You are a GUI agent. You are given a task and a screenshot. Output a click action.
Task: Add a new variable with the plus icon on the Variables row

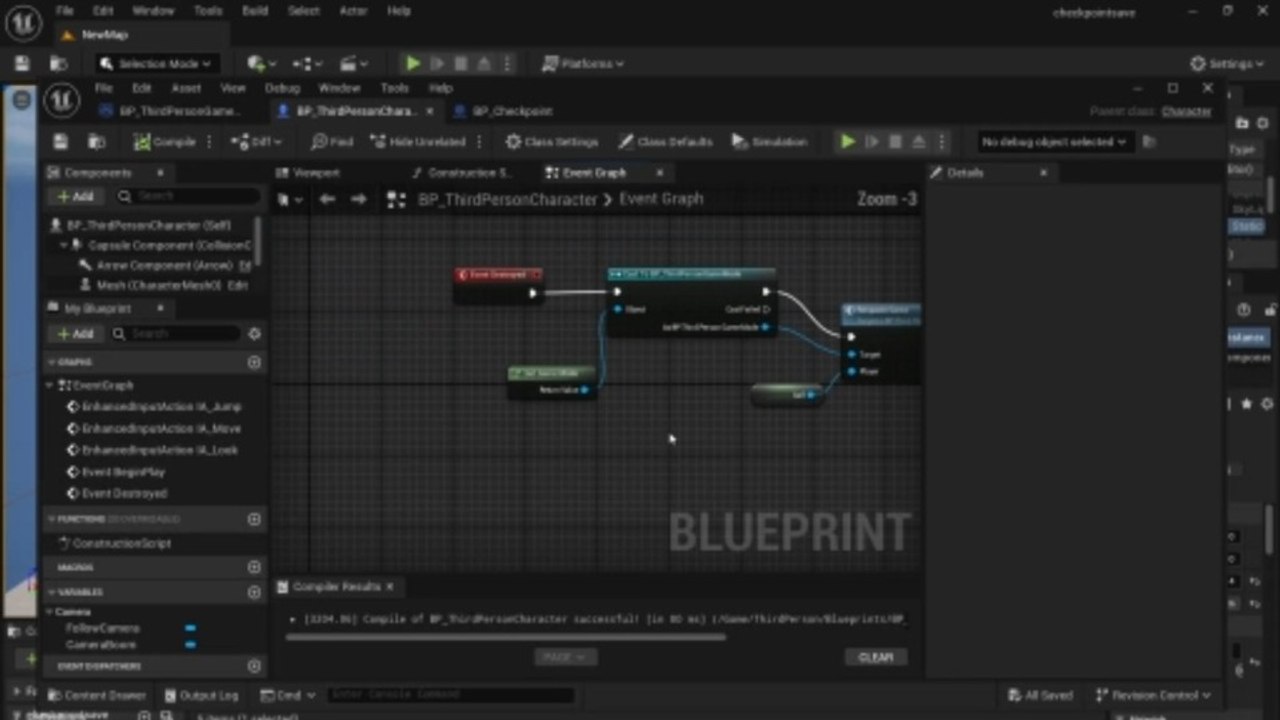254,592
